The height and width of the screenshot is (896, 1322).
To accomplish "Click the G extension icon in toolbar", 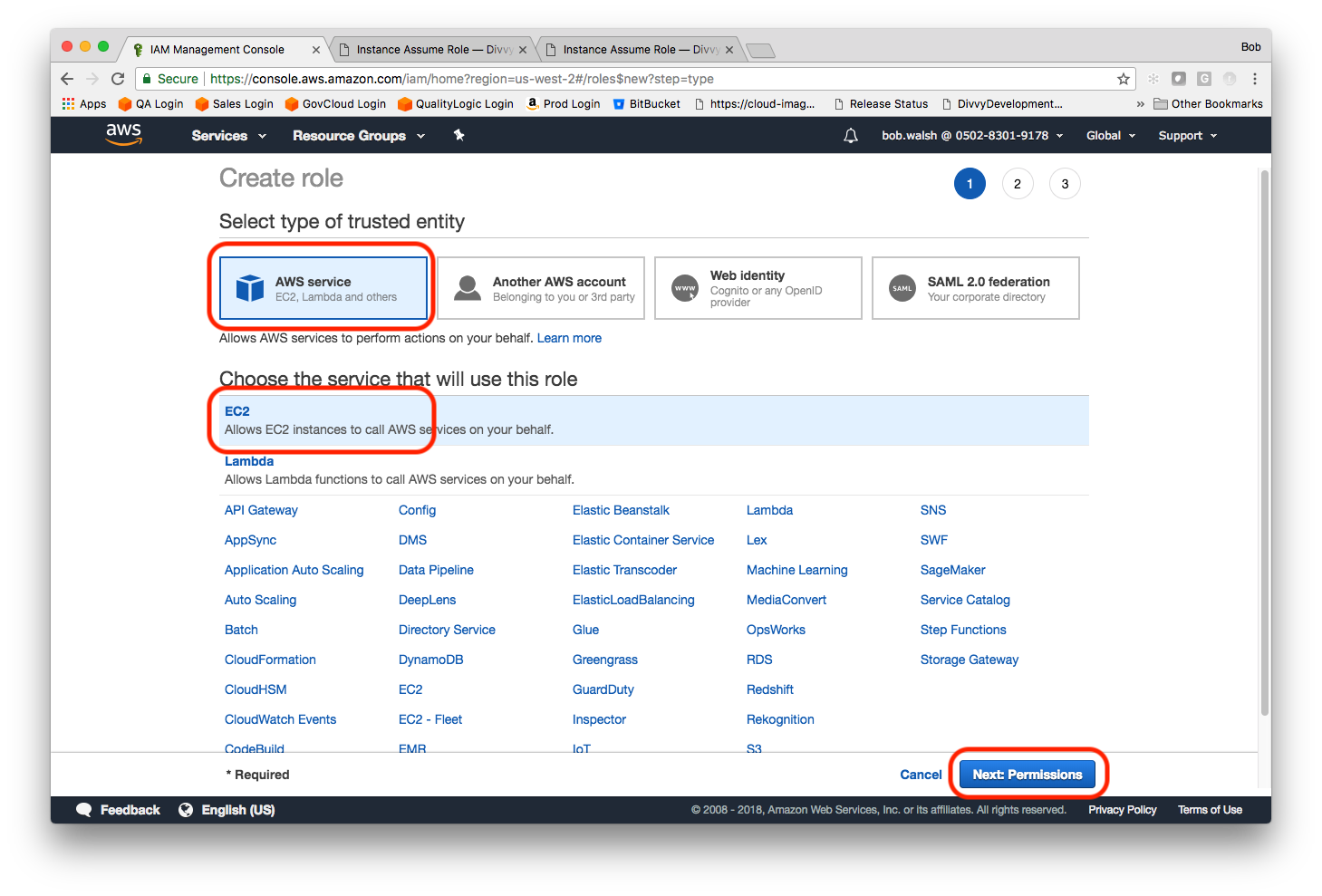I will click(1204, 79).
